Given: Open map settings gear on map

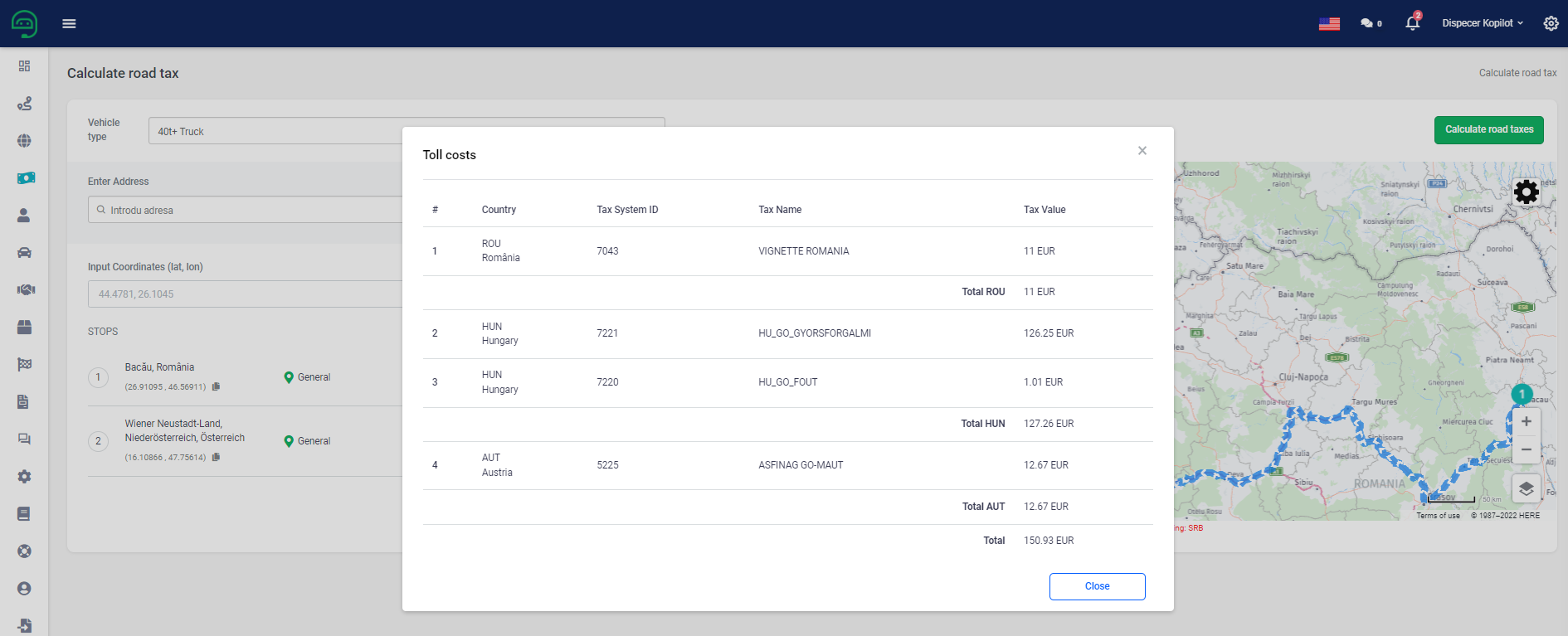Looking at the screenshot, I should (1526, 192).
